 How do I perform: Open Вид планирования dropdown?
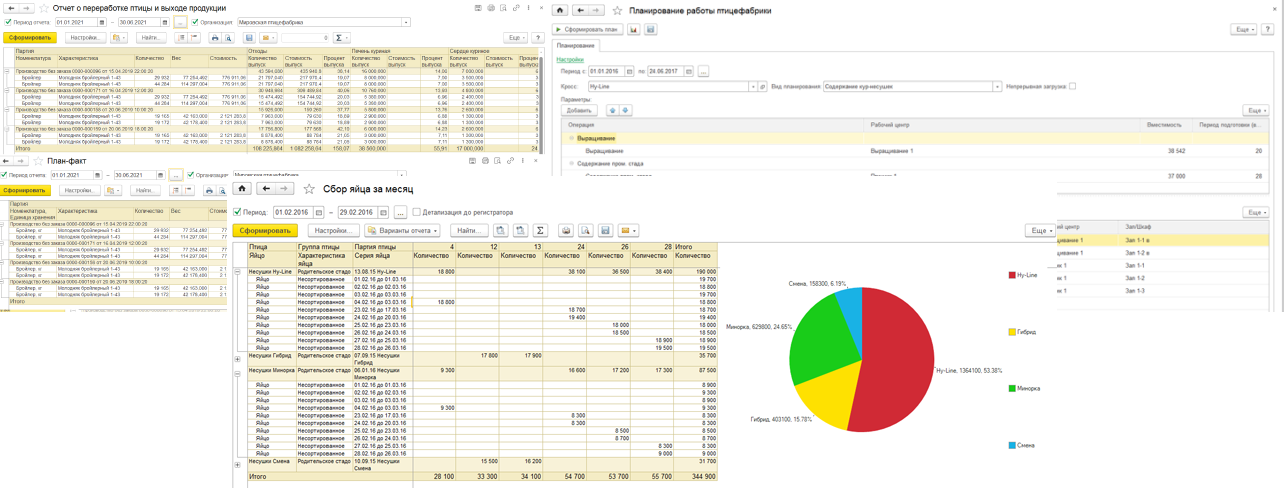(997, 87)
